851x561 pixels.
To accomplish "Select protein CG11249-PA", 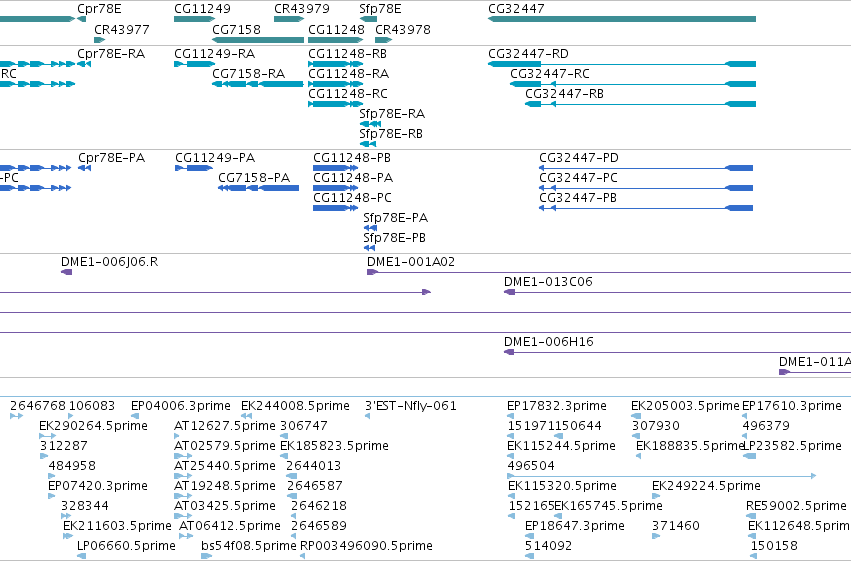I will pyautogui.click(x=215, y=157).
